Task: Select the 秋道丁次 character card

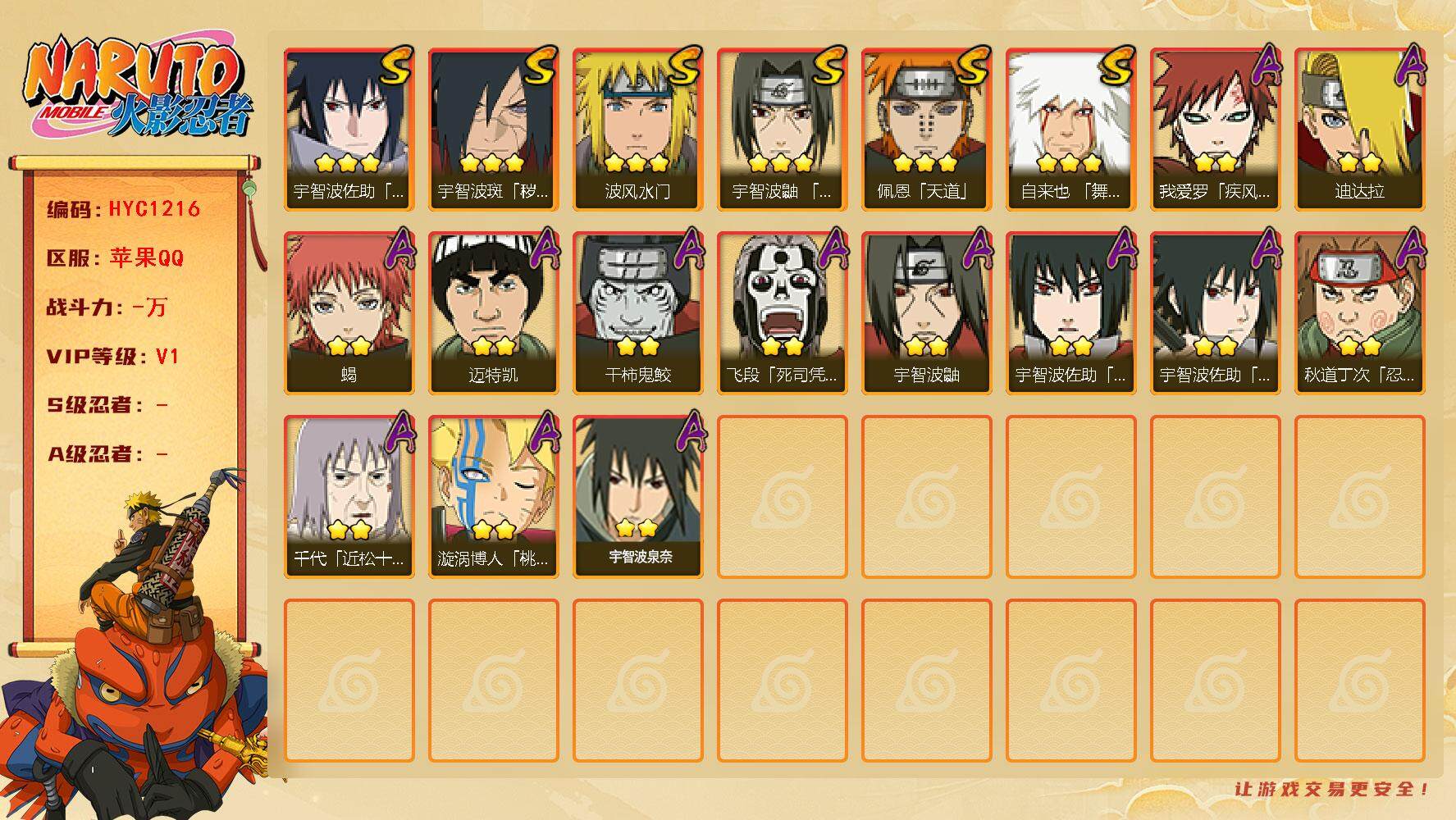Action: point(1359,313)
